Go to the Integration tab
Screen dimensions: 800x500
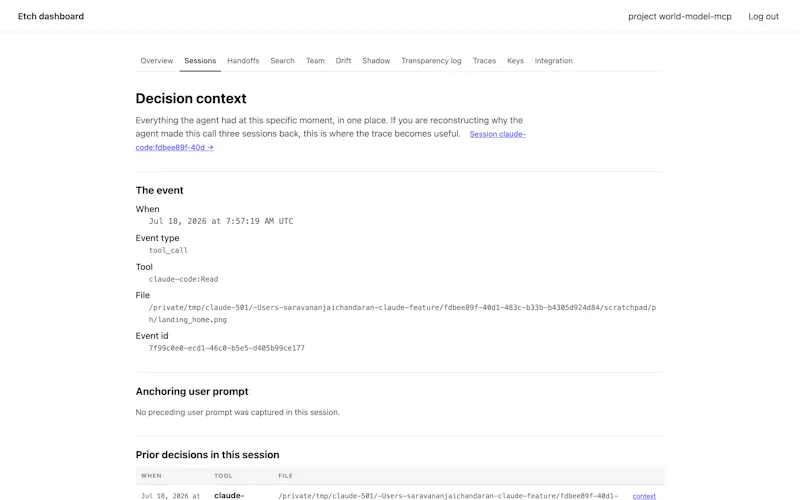(553, 61)
